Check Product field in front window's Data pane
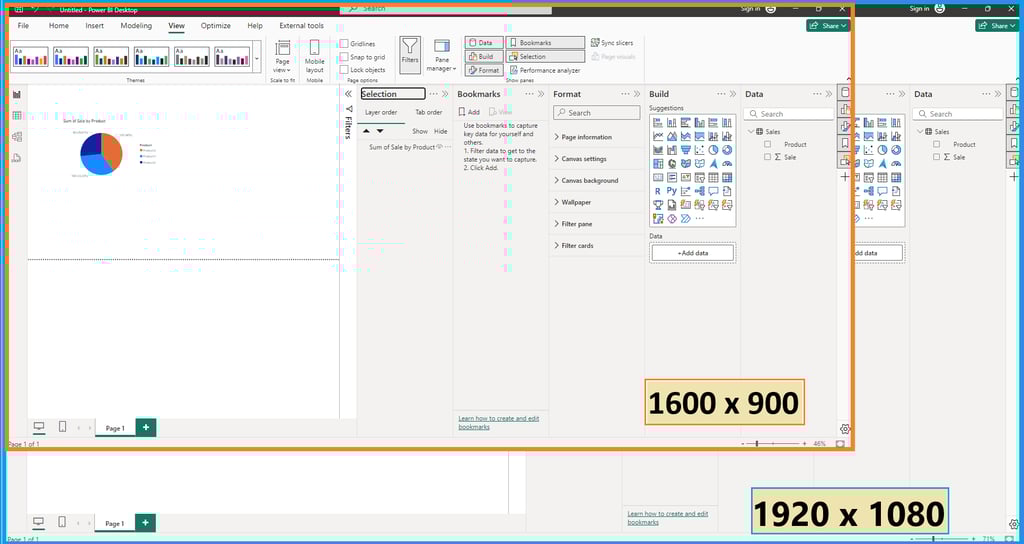1024x544 pixels. pyautogui.click(x=767, y=144)
